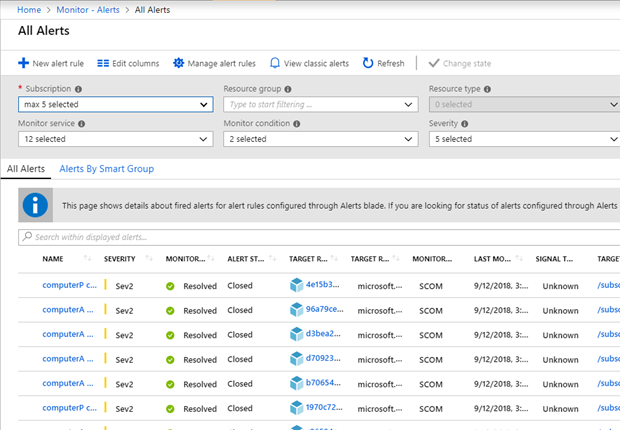Click the Resource group filter input
620x430 pixels.
310,104
